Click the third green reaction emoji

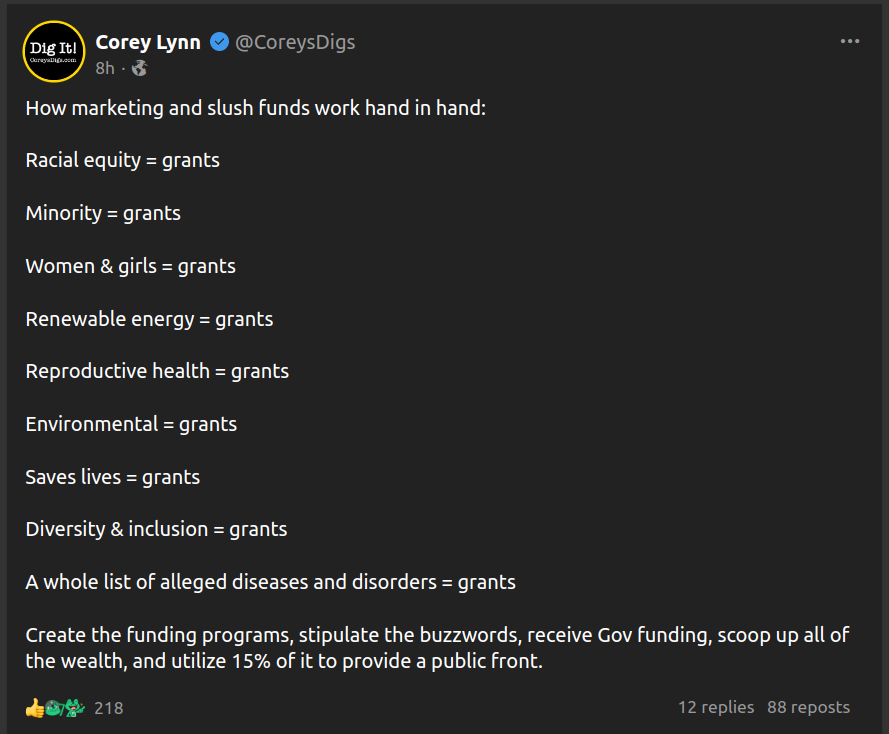(x=75, y=708)
